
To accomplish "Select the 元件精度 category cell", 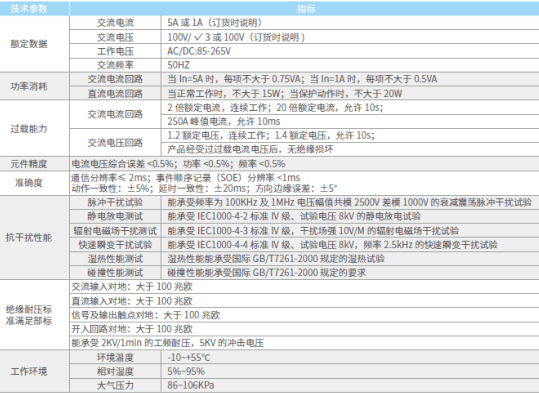I will (x=34, y=164).
